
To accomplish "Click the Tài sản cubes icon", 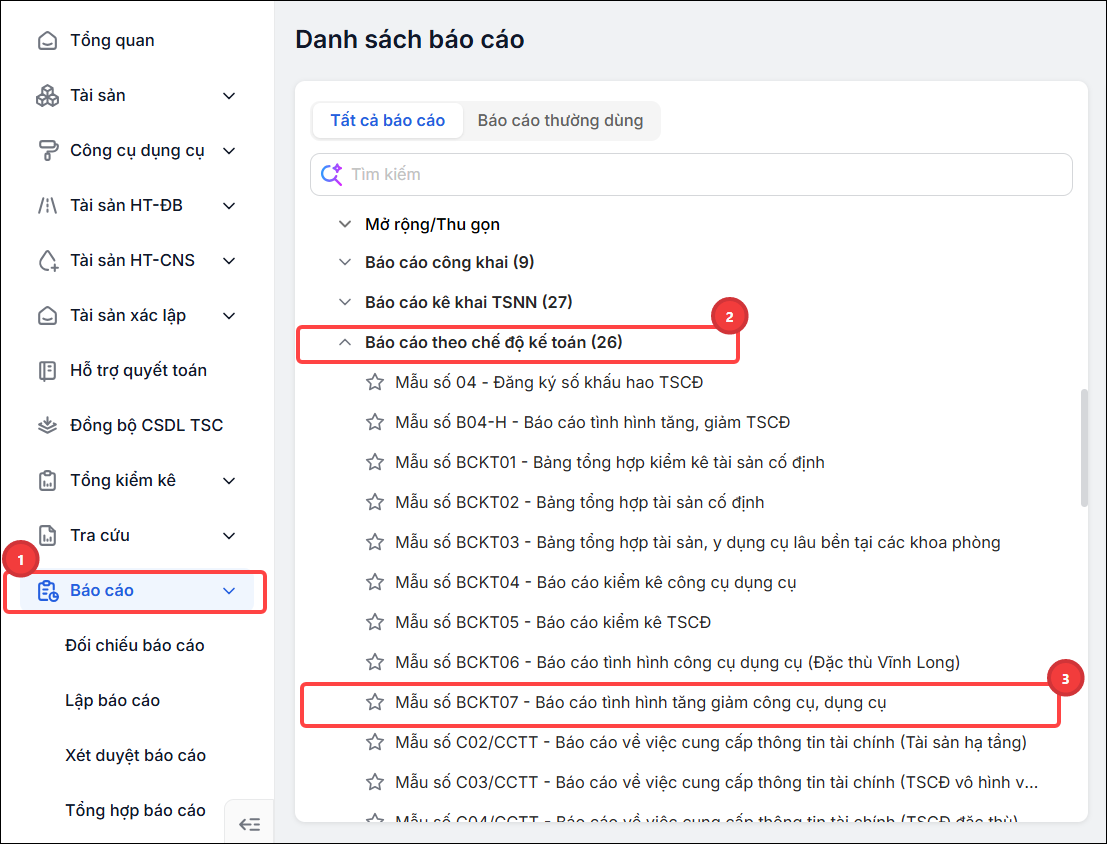I will (x=47, y=96).
